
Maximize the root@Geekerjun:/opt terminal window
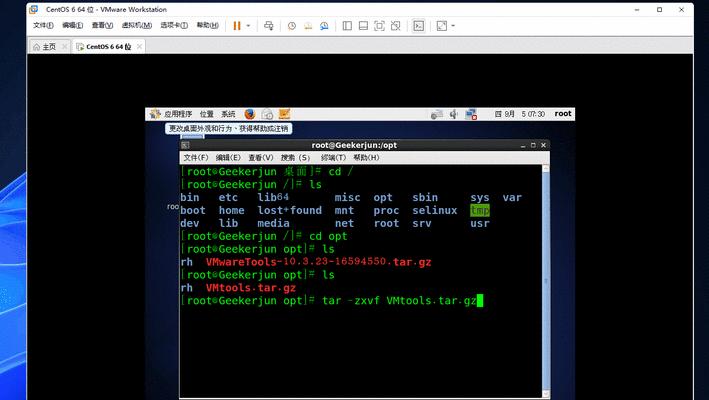pyautogui.click(x=533, y=145)
